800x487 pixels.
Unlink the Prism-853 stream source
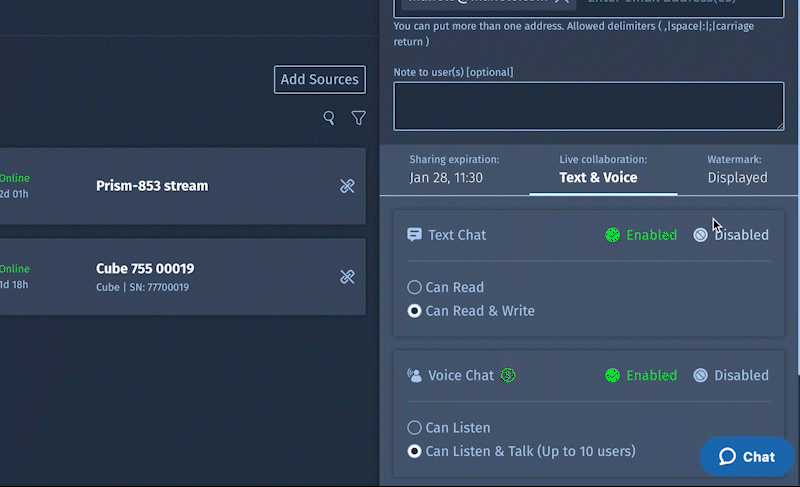click(x=347, y=186)
